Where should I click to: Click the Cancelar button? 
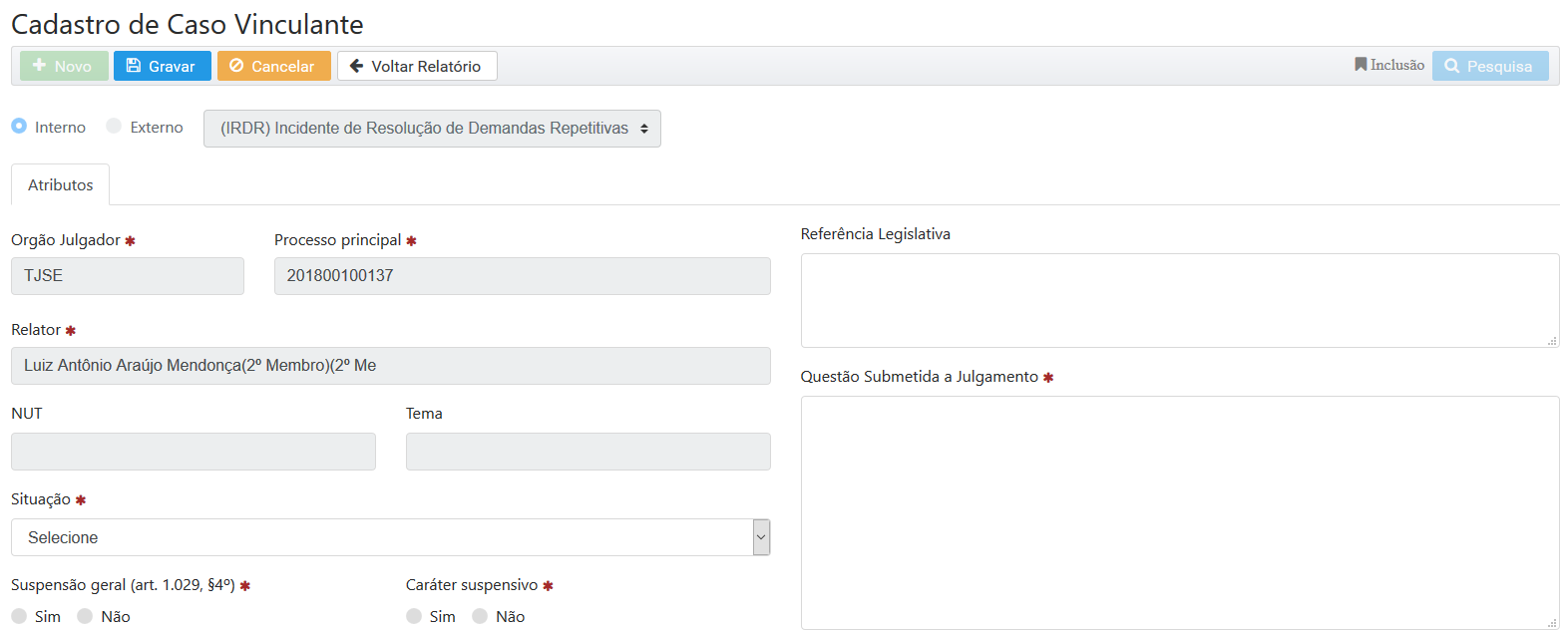pyautogui.click(x=272, y=66)
